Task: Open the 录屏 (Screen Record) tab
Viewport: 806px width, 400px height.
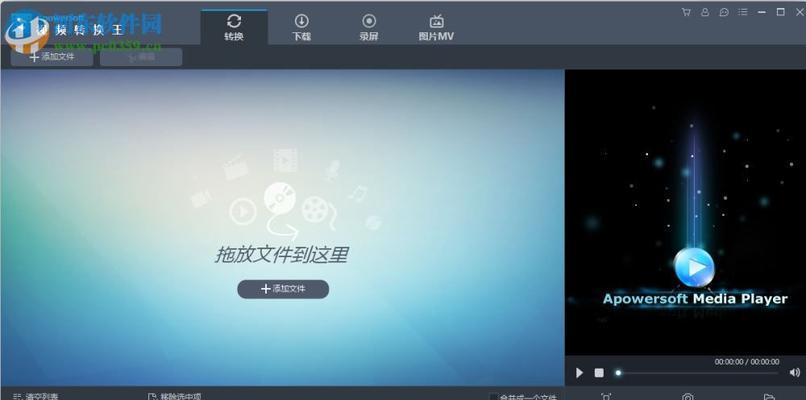Action: pyautogui.click(x=369, y=27)
